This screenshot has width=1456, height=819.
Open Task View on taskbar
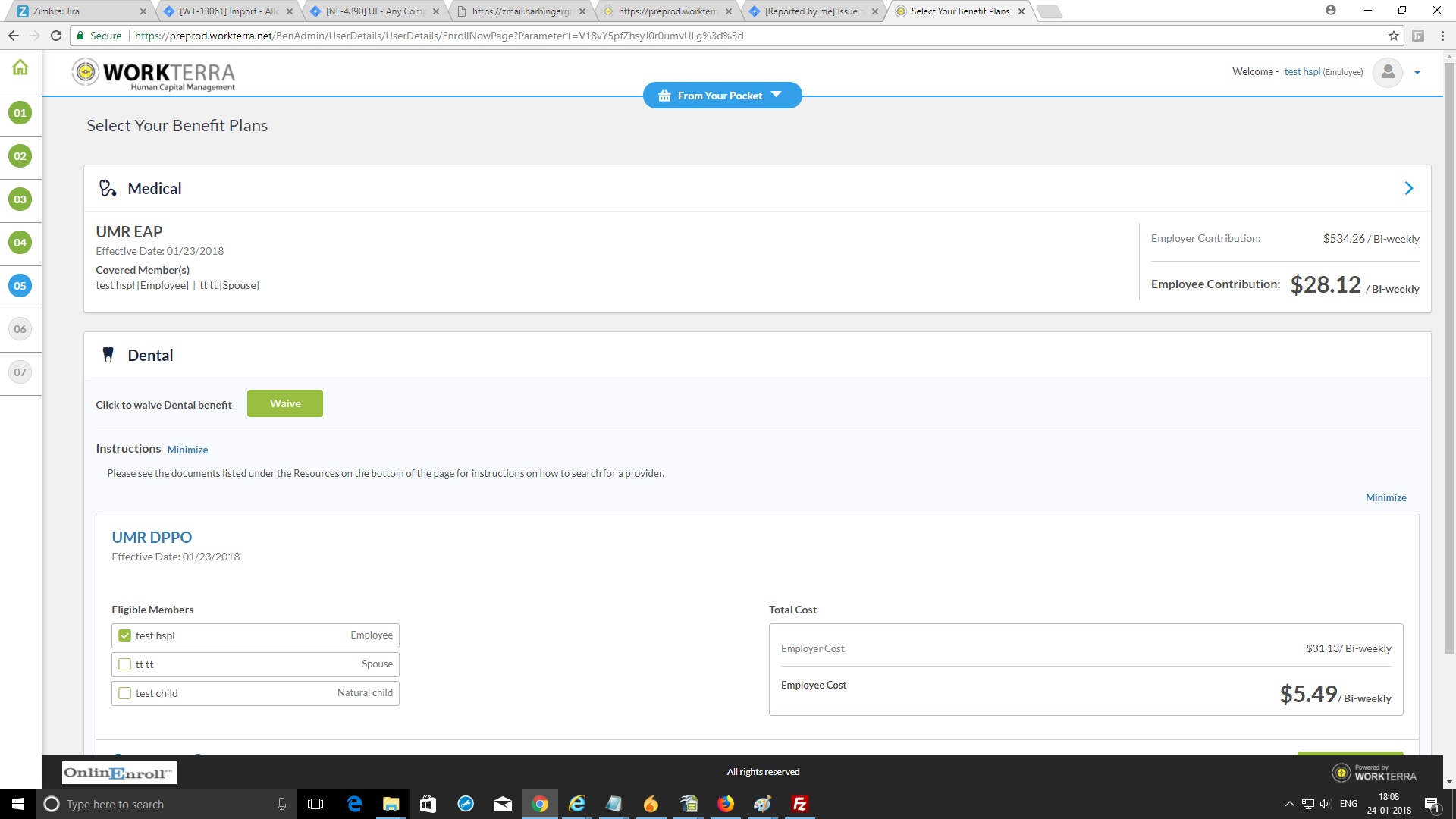point(315,804)
